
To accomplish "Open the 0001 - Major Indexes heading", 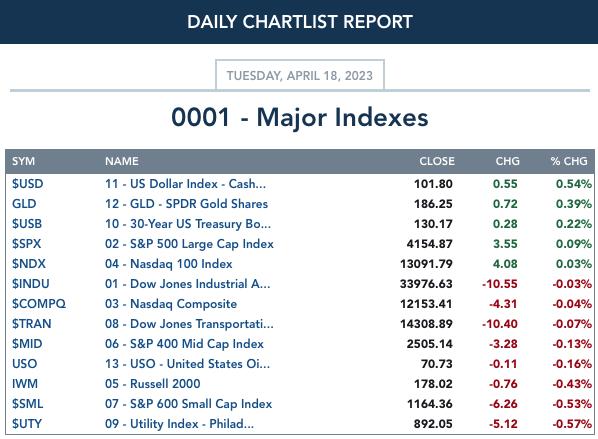I will point(300,117).
